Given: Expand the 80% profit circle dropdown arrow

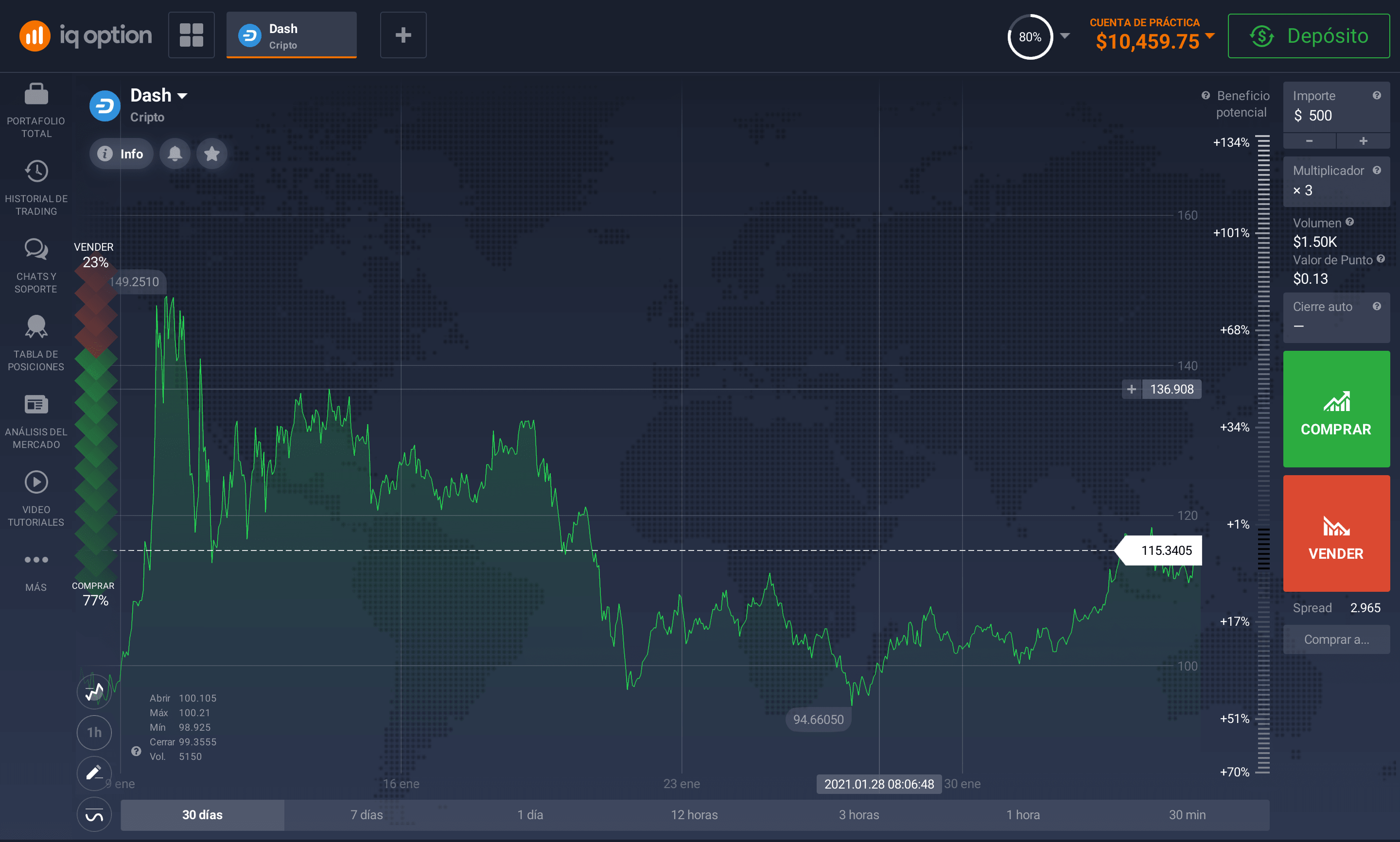Looking at the screenshot, I should pos(1065,36).
